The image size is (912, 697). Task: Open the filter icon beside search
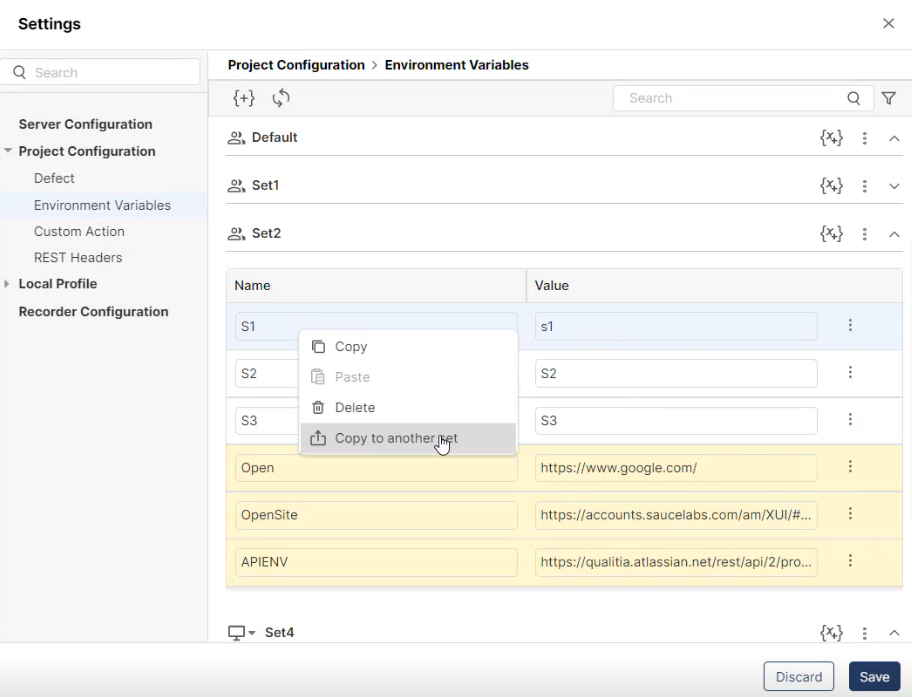coord(888,98)
